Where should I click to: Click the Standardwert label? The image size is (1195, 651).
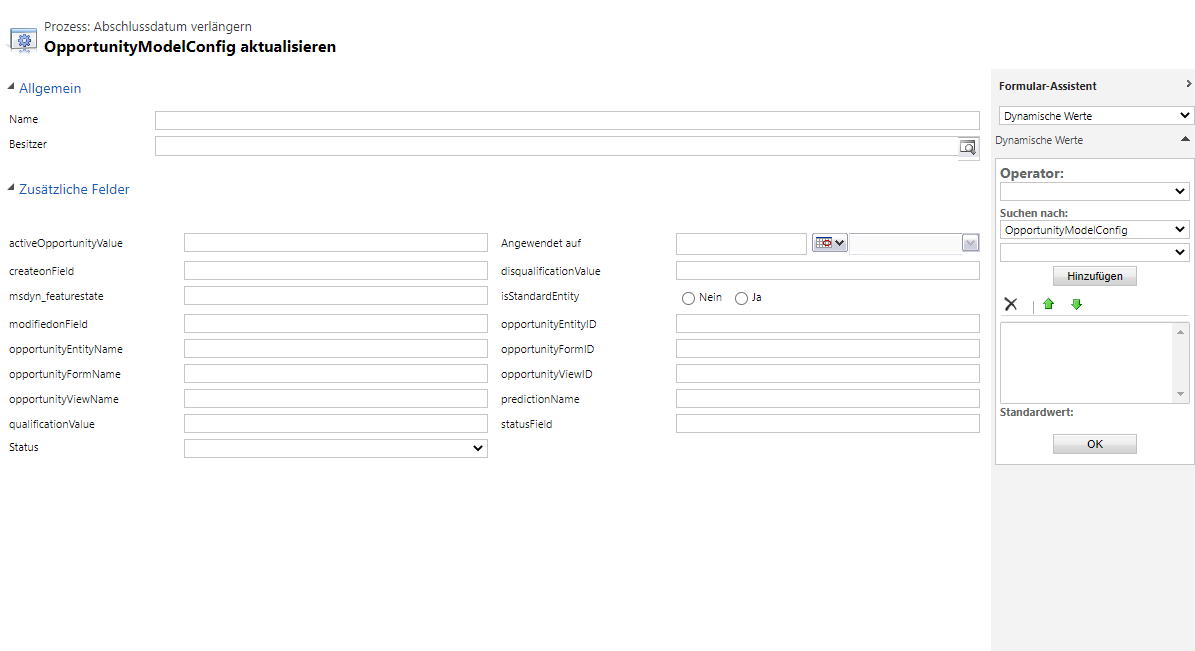[1036, 412]
